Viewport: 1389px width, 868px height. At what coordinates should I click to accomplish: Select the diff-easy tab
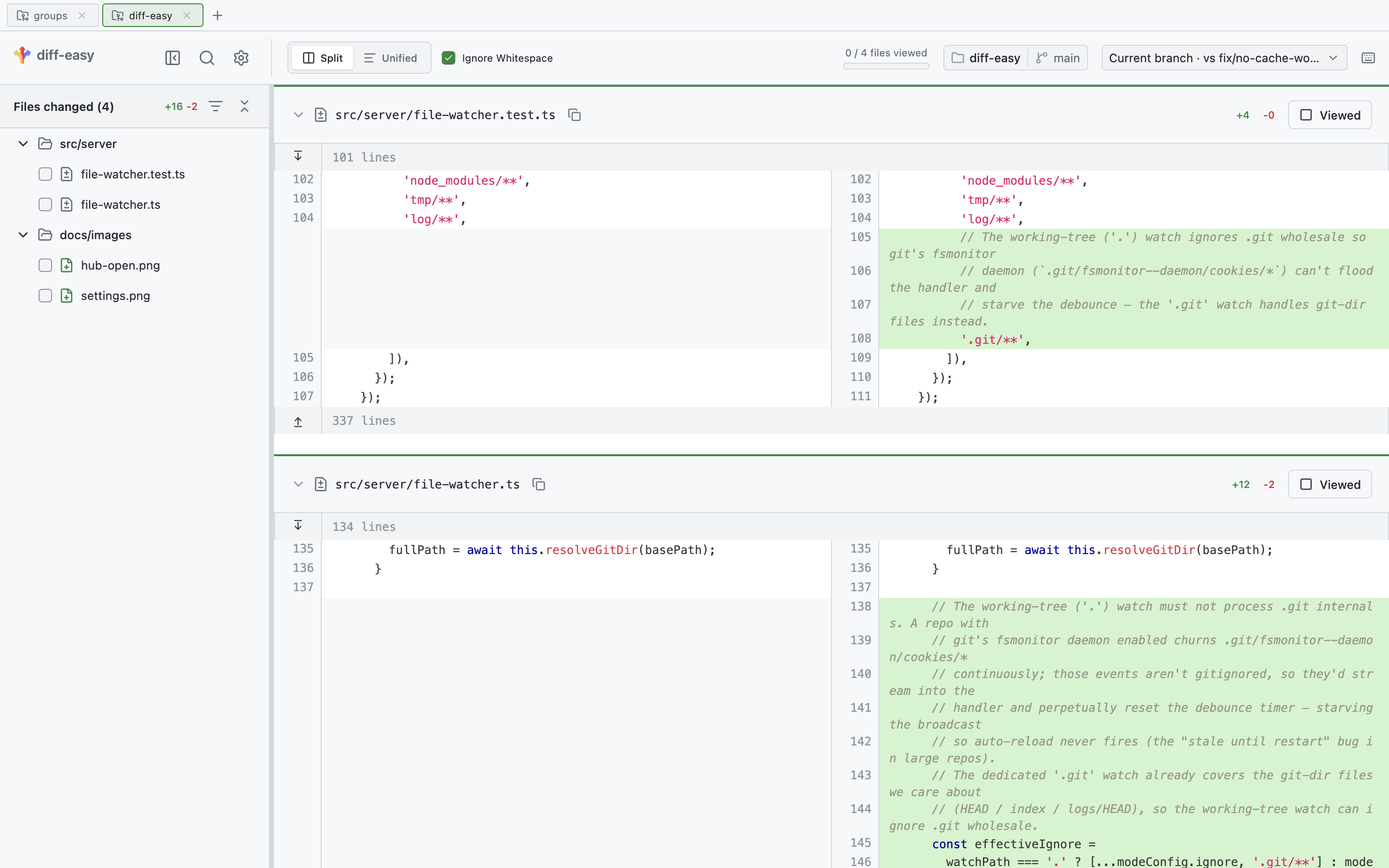tap(153, 15)
